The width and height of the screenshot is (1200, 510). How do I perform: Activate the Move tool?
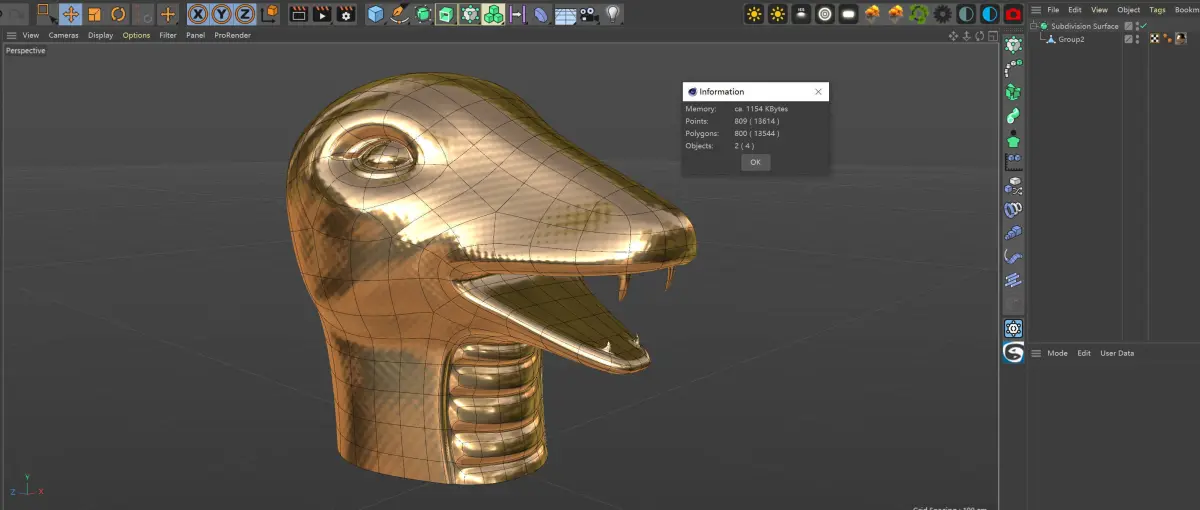tap(71, 14)
